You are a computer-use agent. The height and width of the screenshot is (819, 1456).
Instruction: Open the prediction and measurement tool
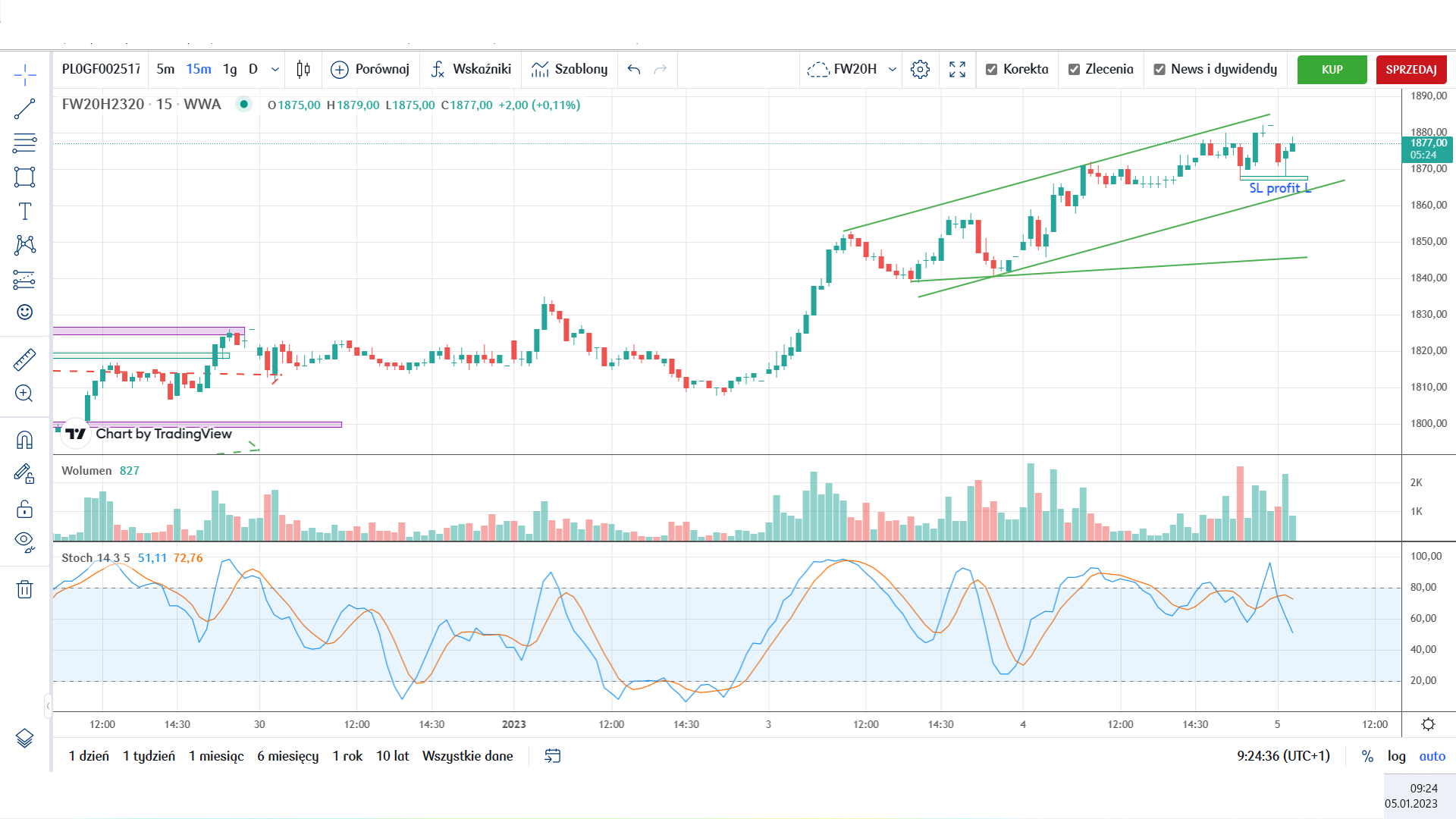coord(24,279)
